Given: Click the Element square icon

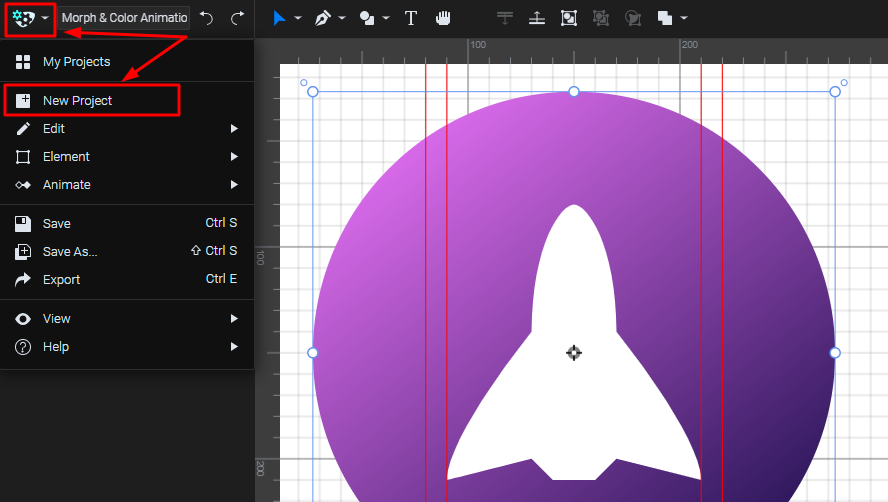Looking at the screenshot, I should [23, 156].
